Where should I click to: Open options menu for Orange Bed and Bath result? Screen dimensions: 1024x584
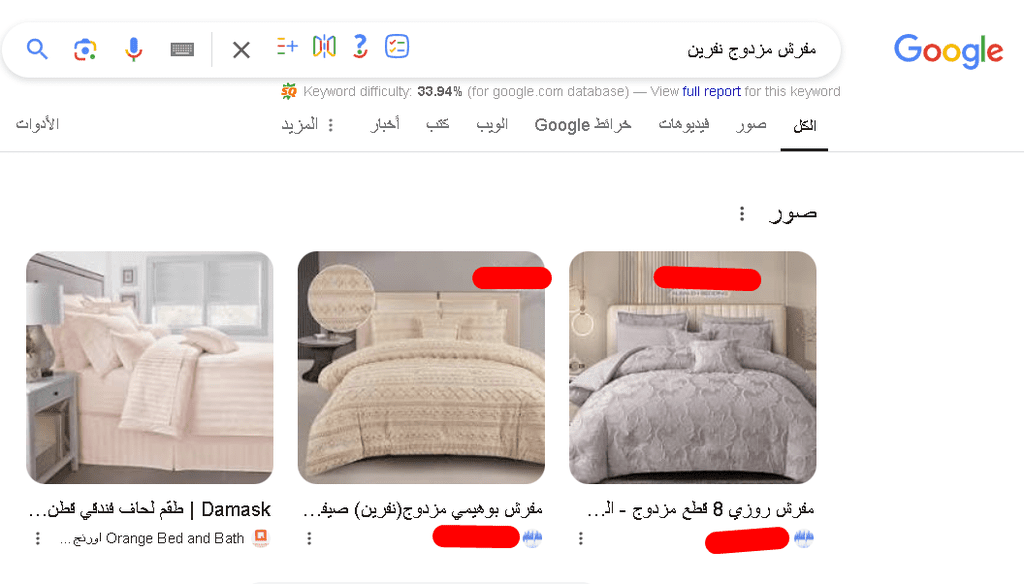click(38, 538)
